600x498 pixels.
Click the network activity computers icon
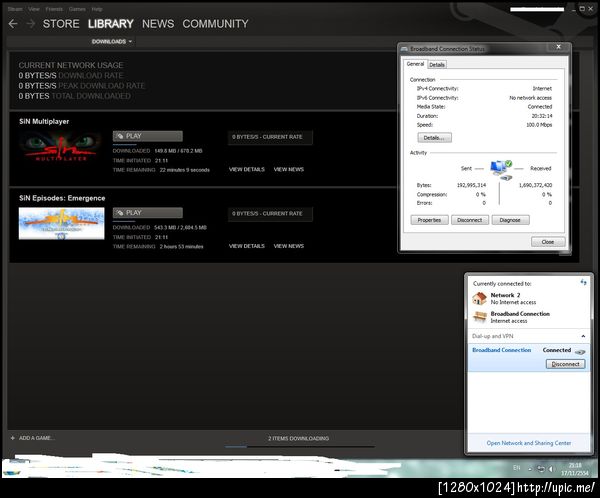501,170
